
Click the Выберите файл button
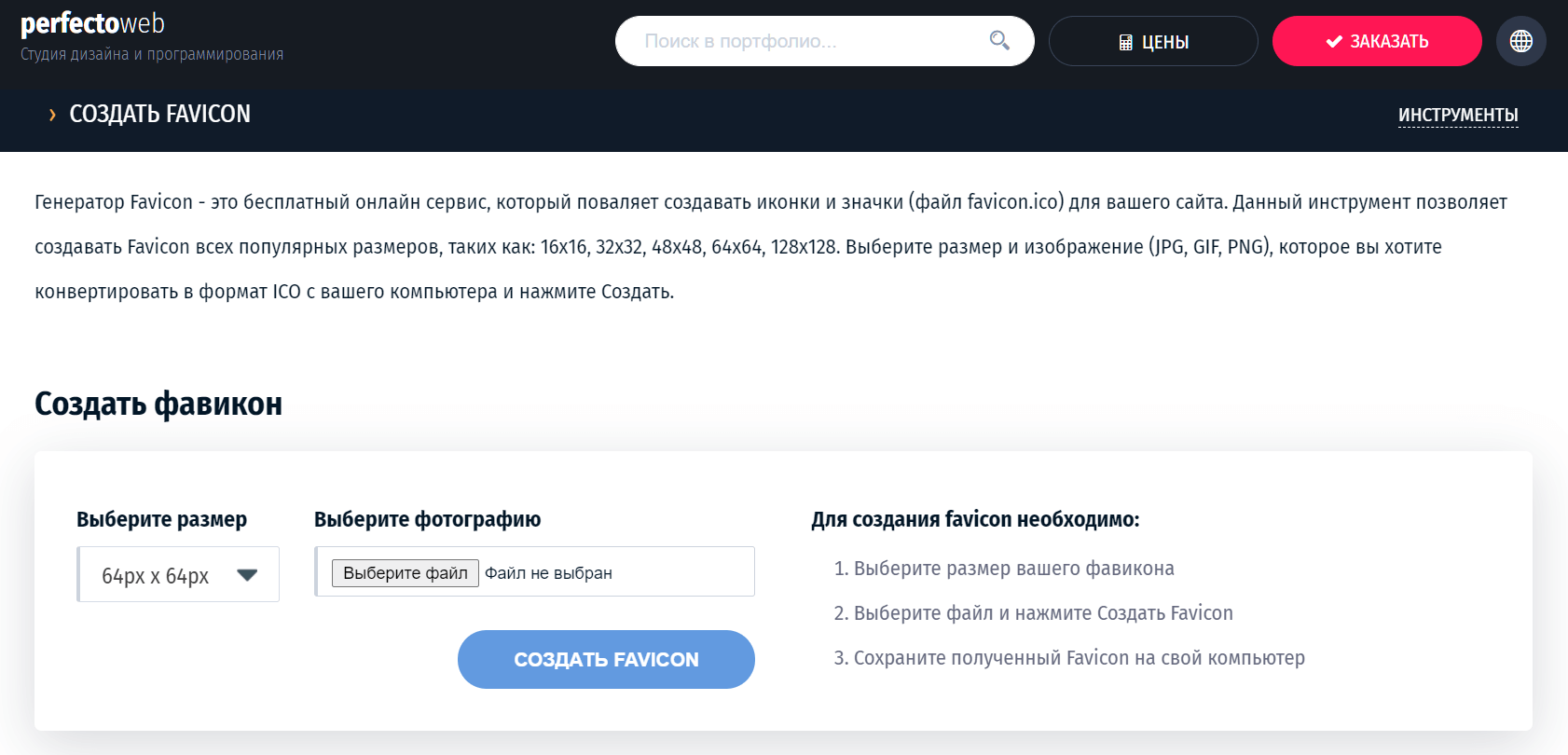pos(406,573)
